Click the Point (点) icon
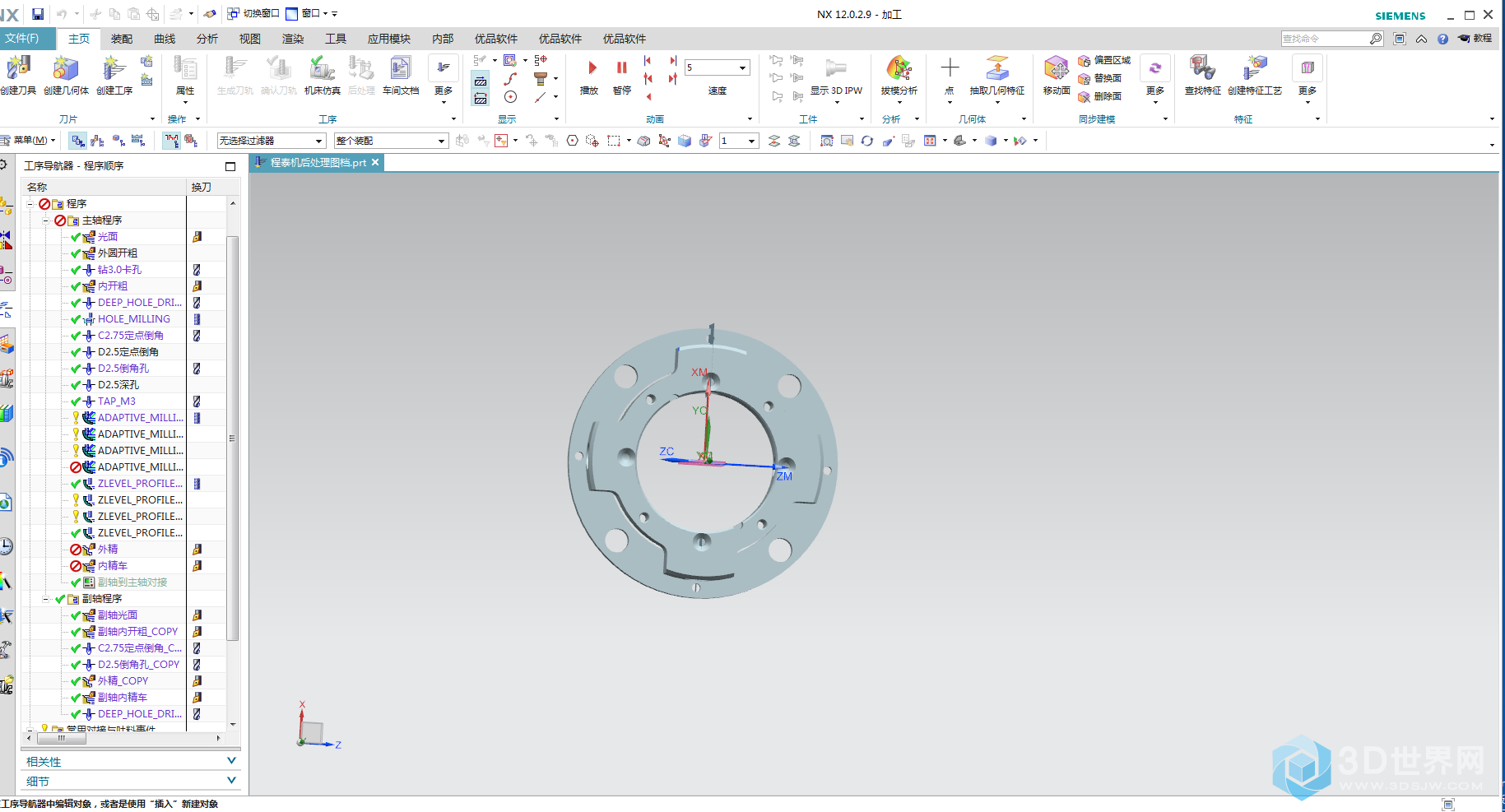 coord(950,69)
